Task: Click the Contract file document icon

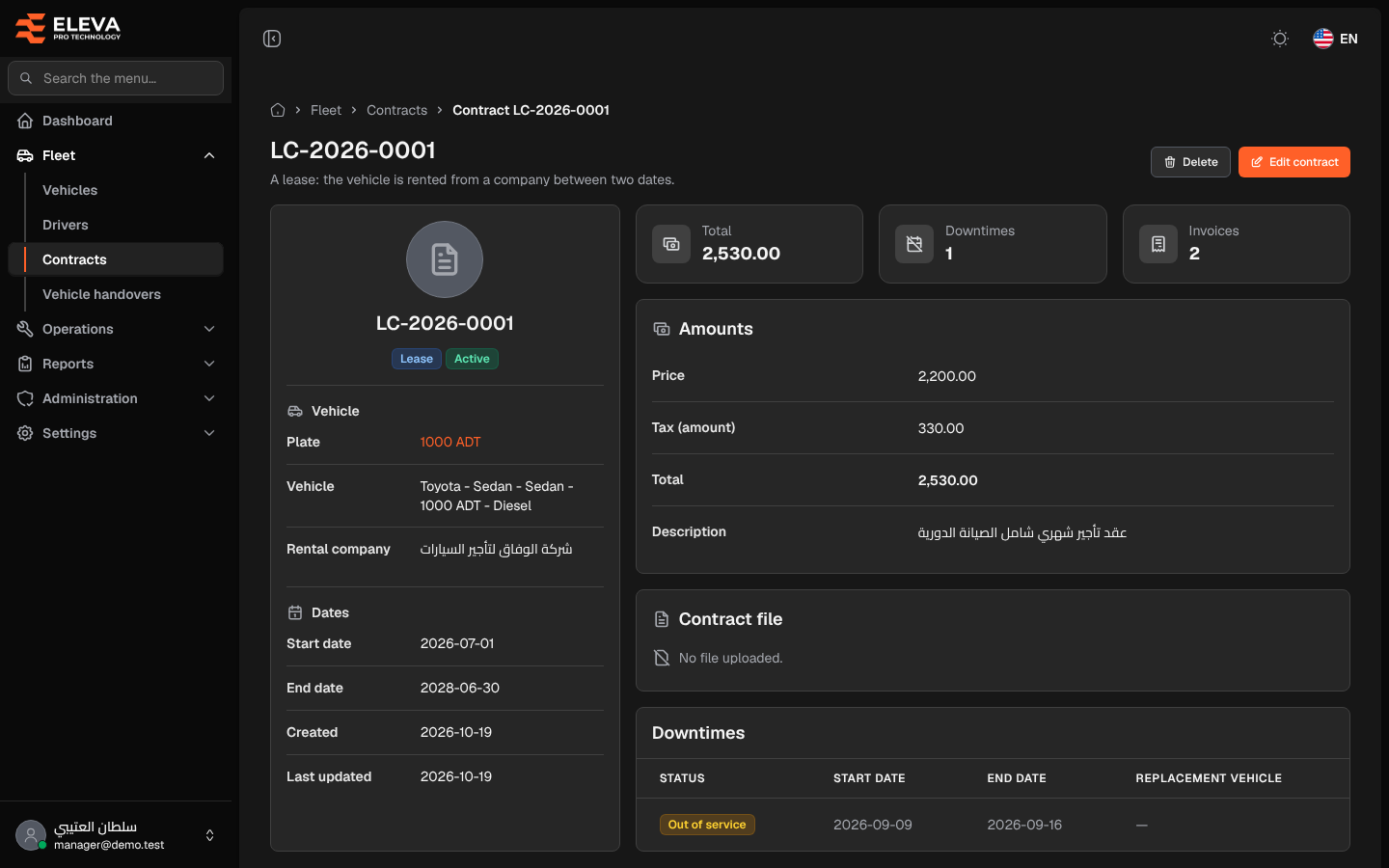Action: click(x=662, y=619)
